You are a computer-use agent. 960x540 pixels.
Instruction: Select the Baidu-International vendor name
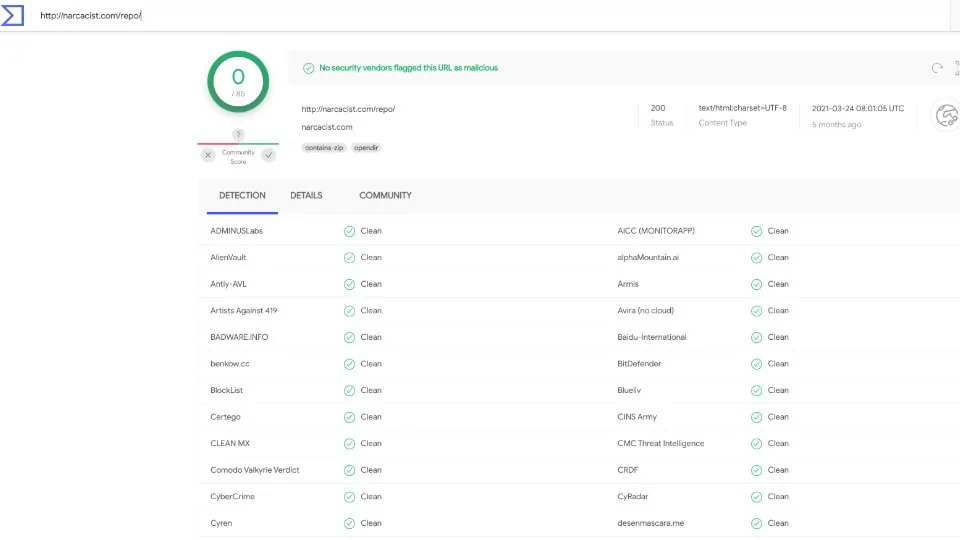pos(651,337)
